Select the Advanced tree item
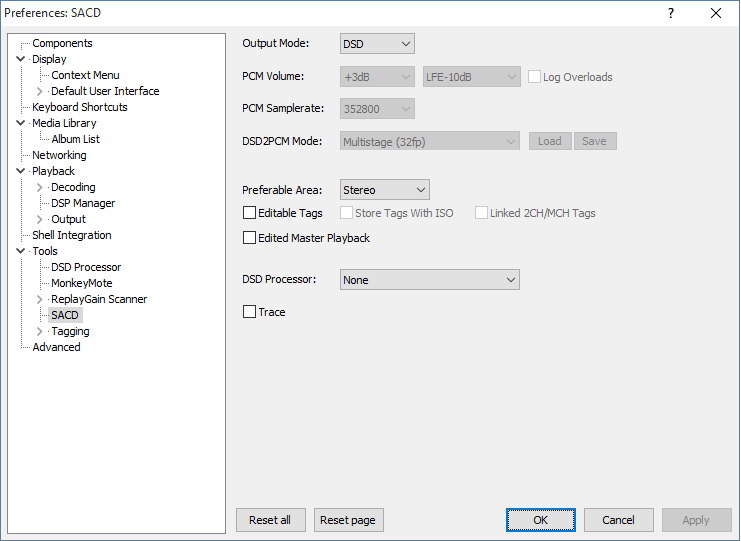This screenshot has width=741, height=541. pyautogui.click(x=56, y=347)
